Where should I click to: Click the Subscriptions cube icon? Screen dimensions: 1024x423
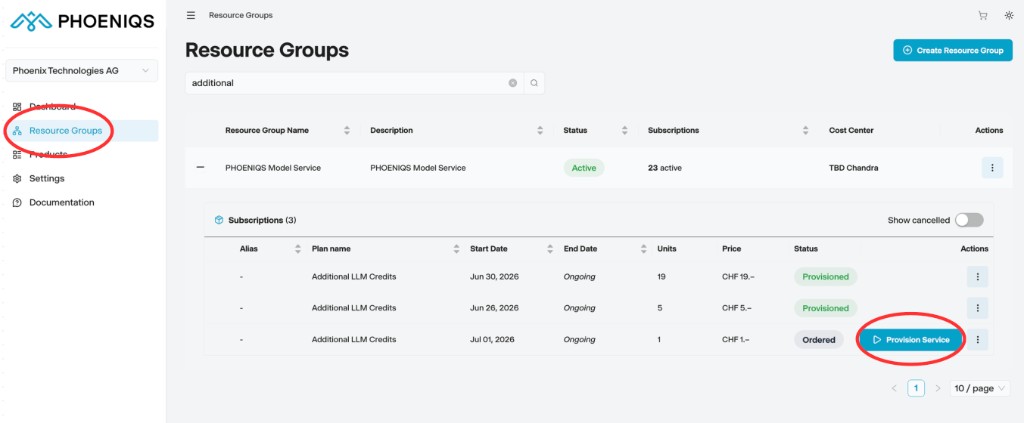(219, 220)
